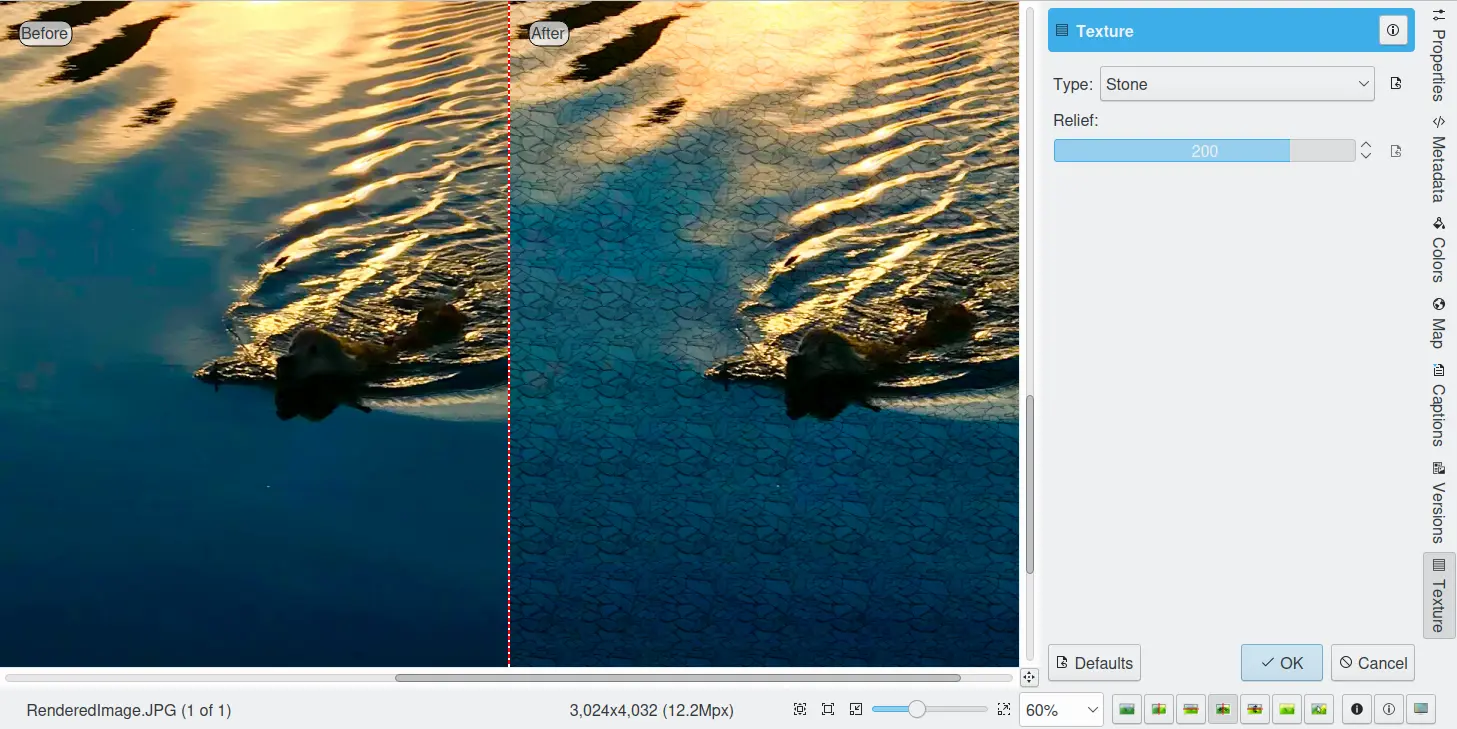
Task: Open the texture Type dropdown showing Stone
Action: point(1237,84)
